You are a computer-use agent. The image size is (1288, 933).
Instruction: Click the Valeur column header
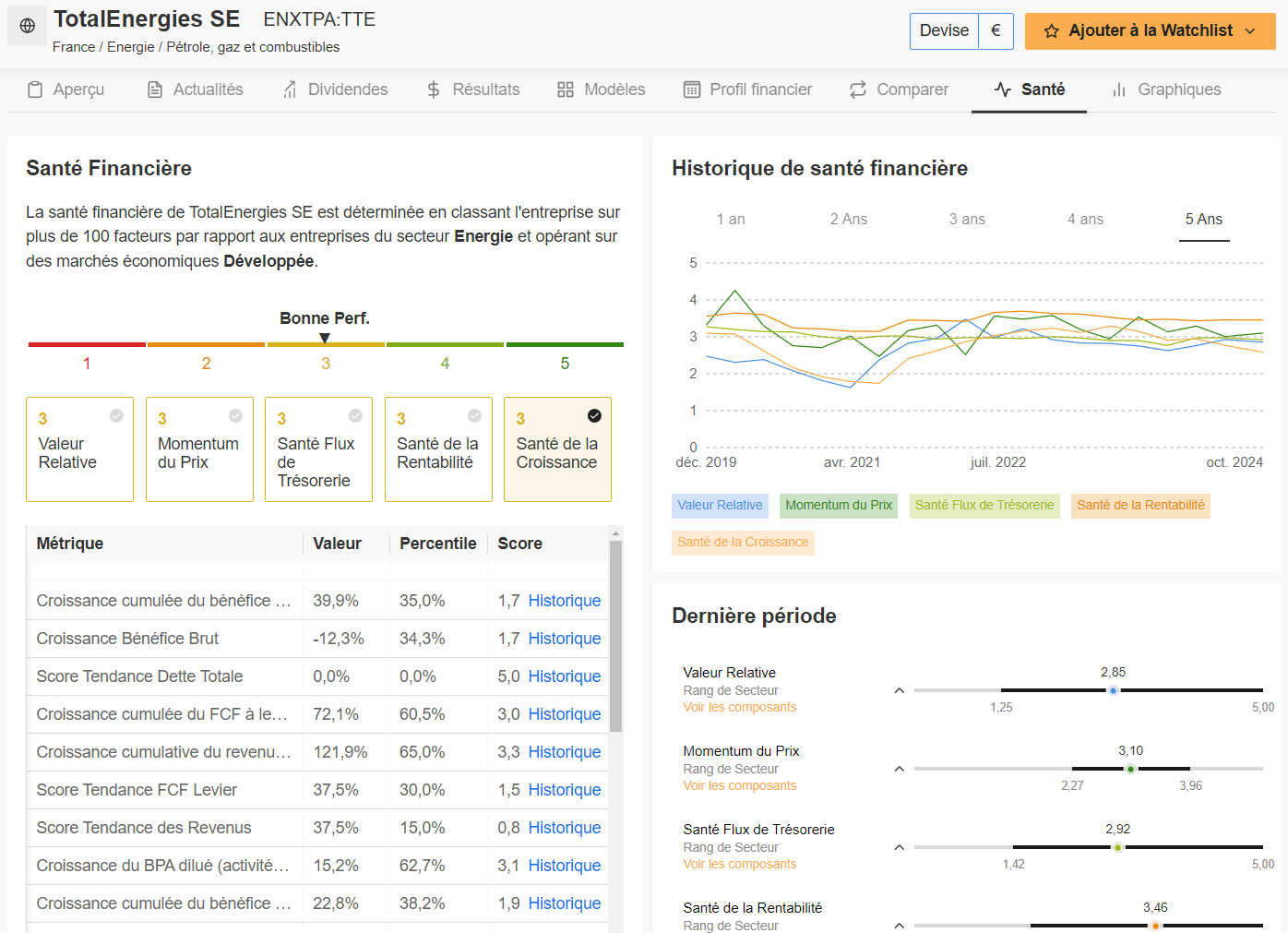(337, 544)
